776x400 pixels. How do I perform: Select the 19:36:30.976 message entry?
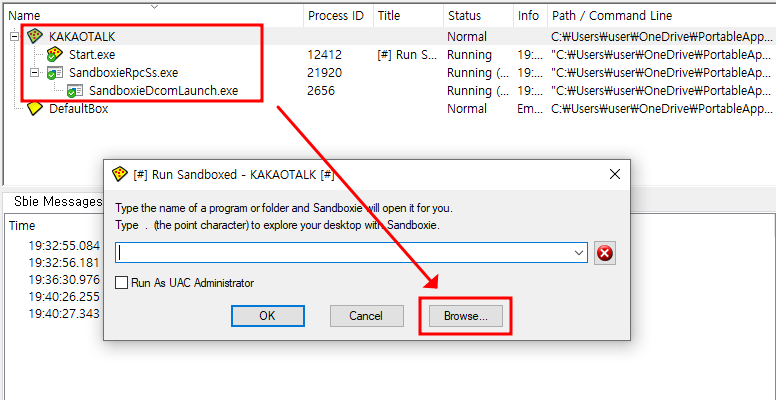click(x=64, y=280)
